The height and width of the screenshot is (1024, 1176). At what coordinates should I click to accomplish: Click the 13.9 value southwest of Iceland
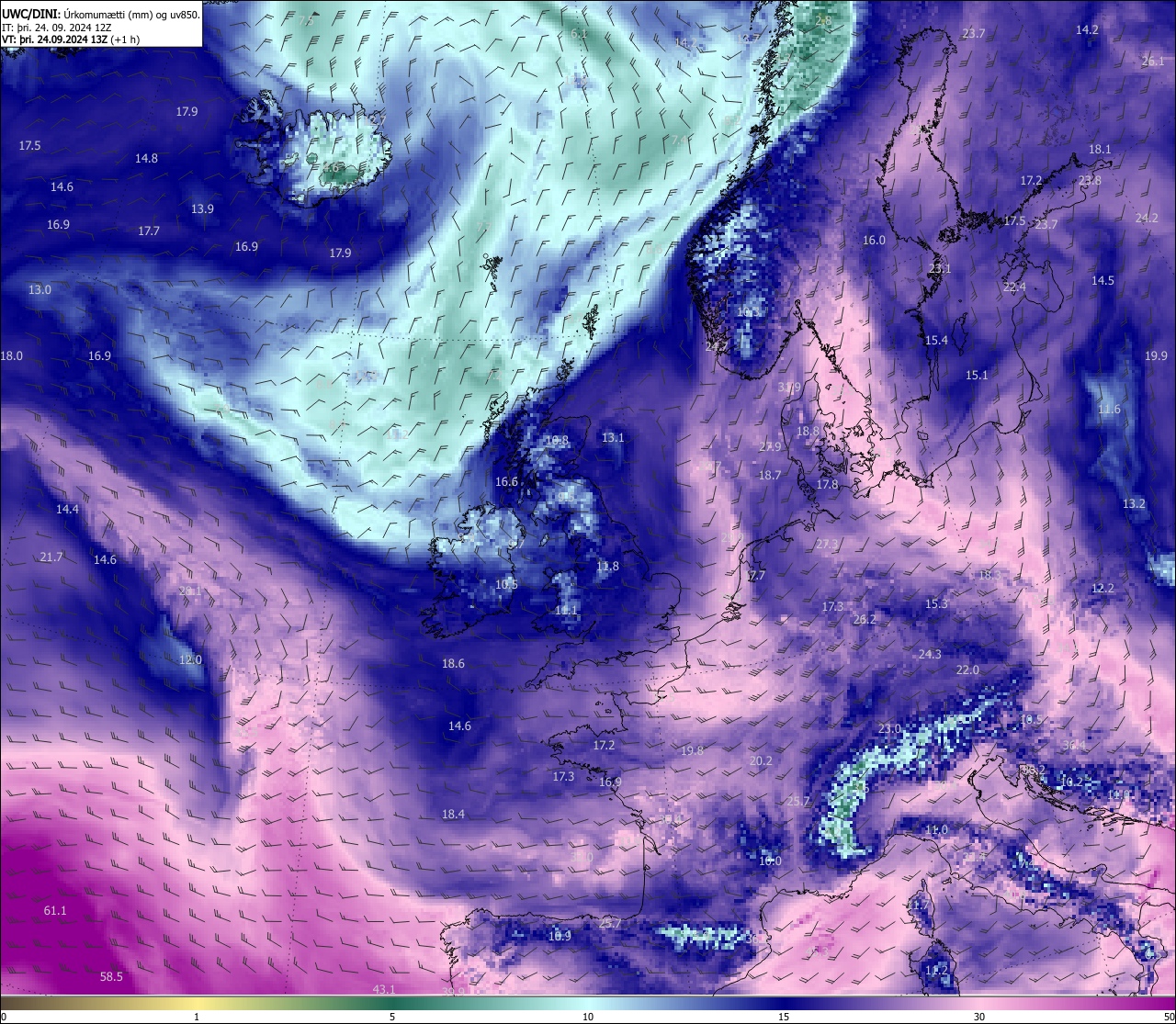202,208
